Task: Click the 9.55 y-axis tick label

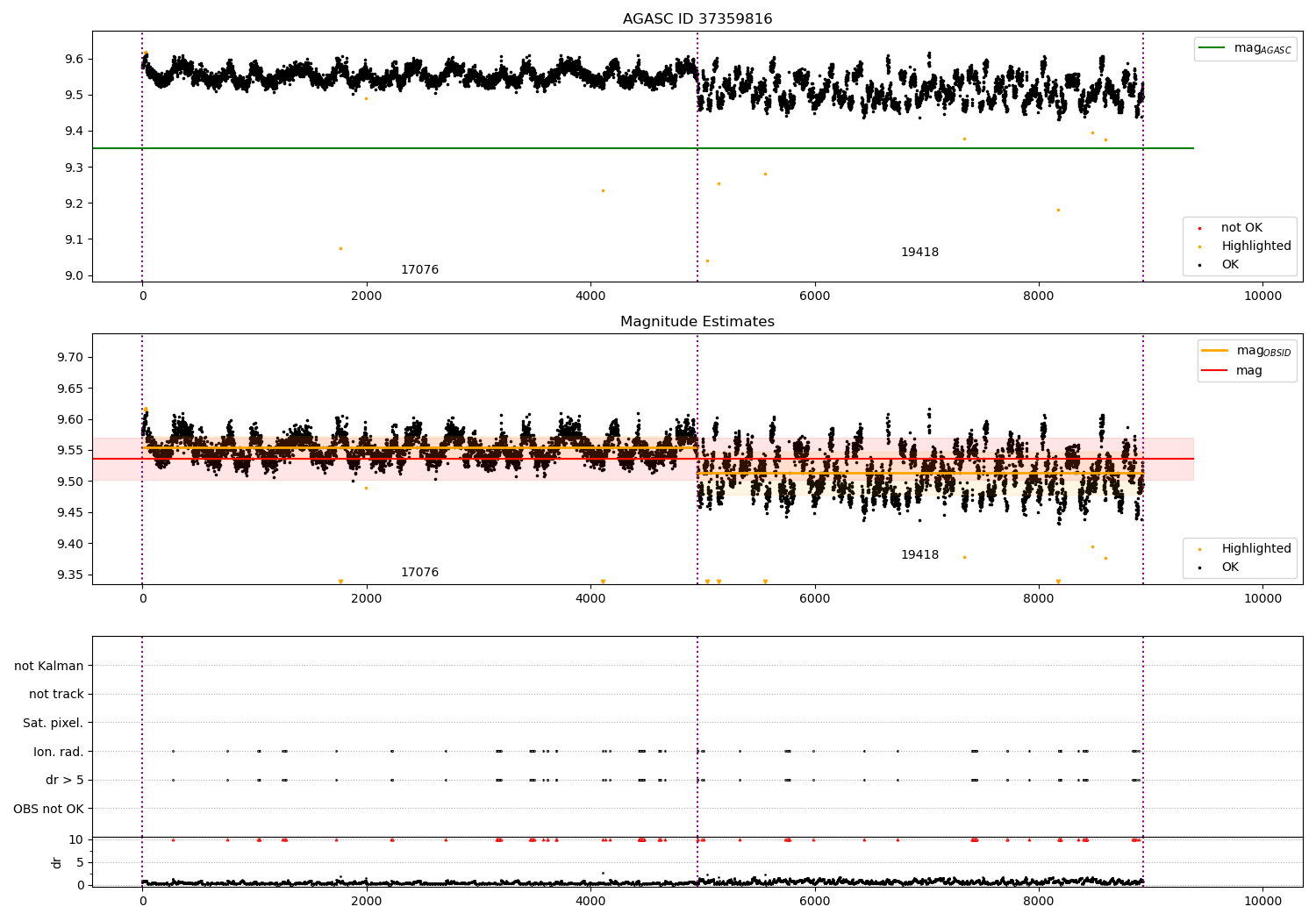Action: (69, 451)
